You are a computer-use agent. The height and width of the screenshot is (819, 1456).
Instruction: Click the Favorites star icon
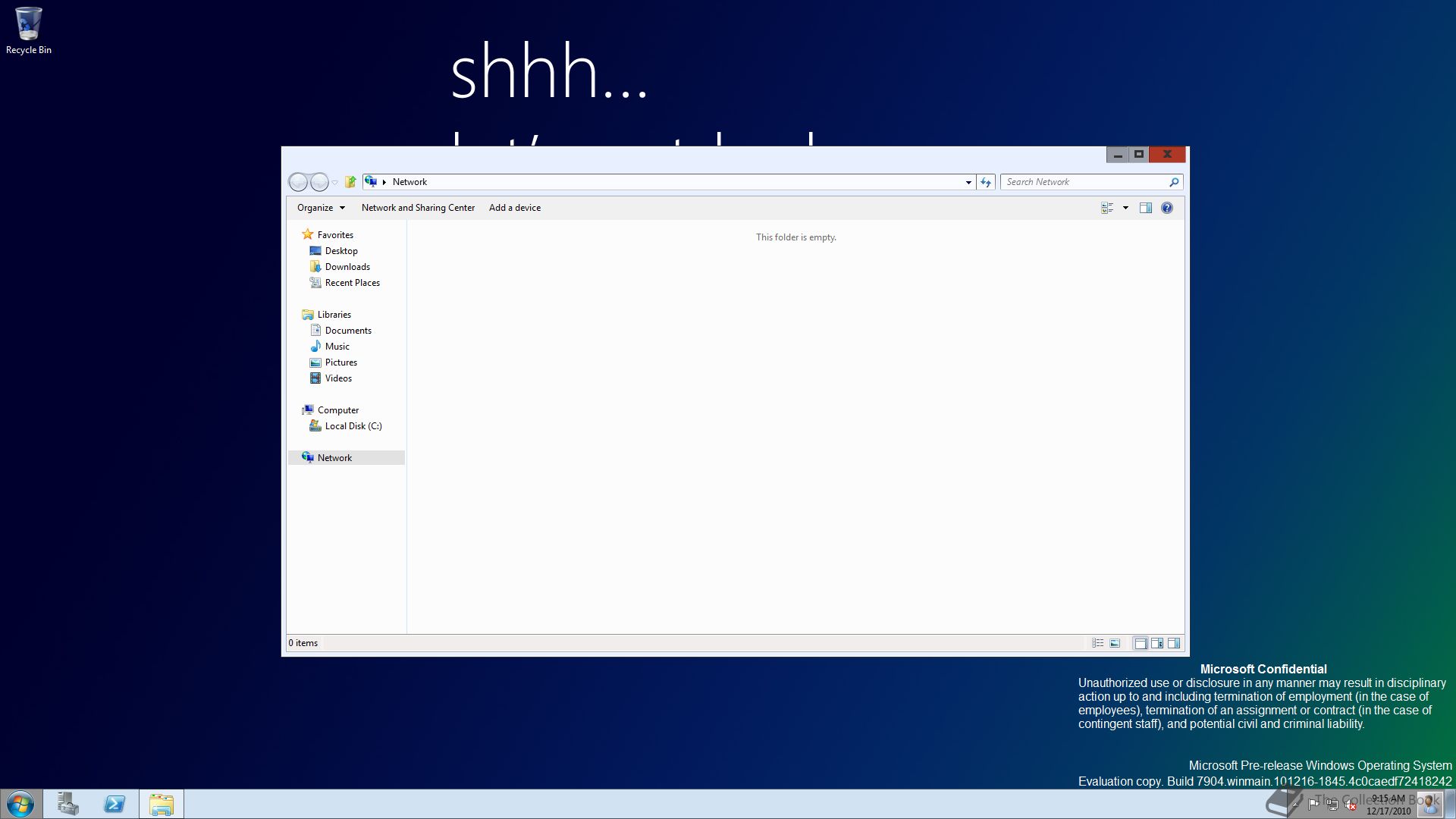307,234
